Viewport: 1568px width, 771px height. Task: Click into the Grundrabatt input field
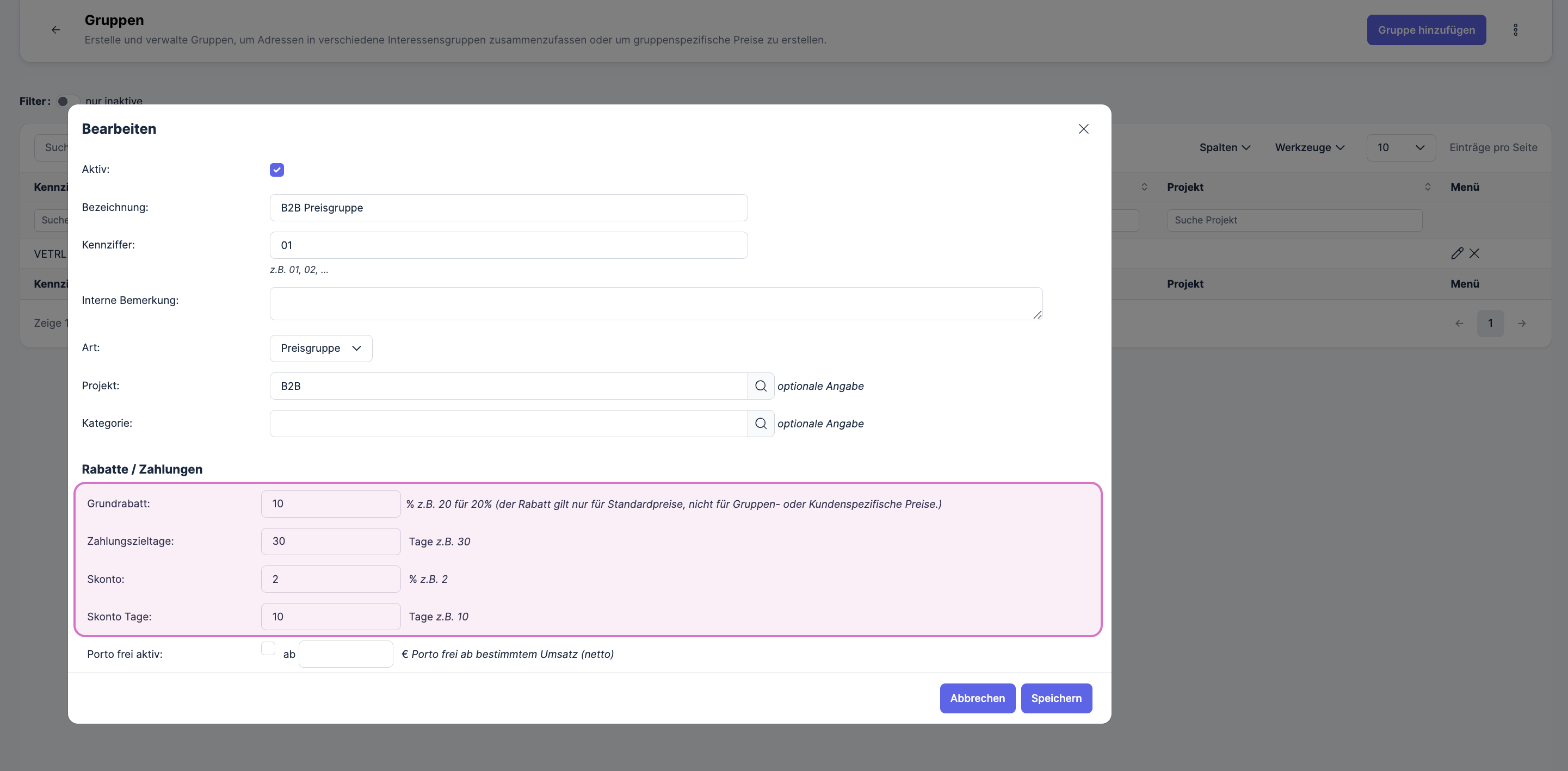[331, 504]
